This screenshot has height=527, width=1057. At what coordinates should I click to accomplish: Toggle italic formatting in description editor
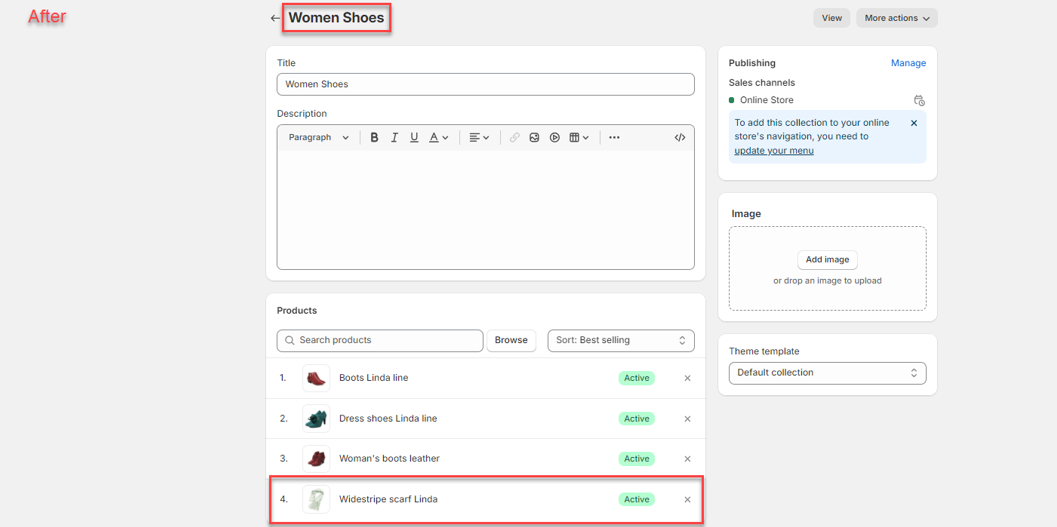point(394,138)
